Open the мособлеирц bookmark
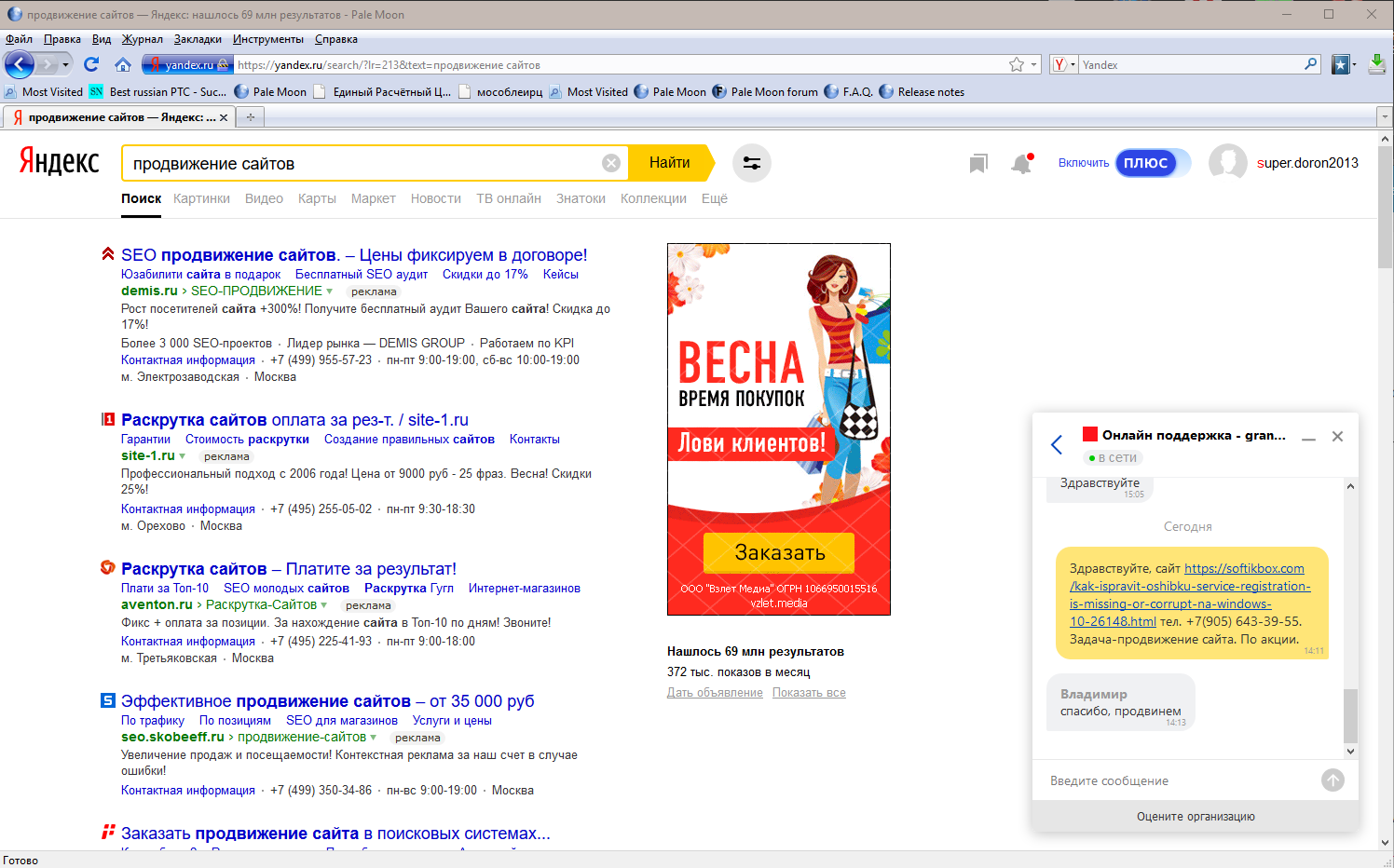Viewport: 1394px width, 868px height. [x=500, y=91]
